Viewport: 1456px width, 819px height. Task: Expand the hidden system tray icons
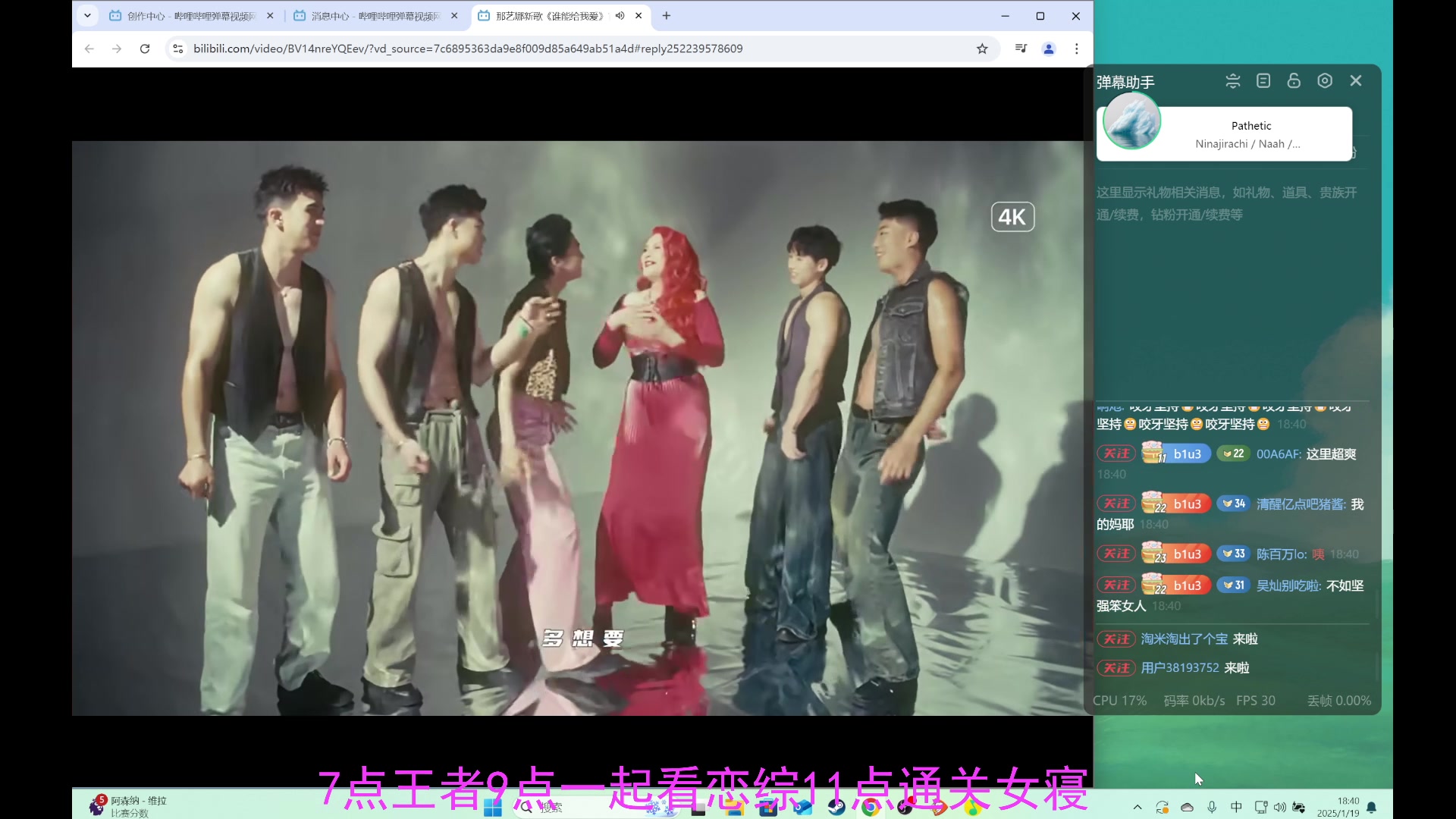[1137, 808]
